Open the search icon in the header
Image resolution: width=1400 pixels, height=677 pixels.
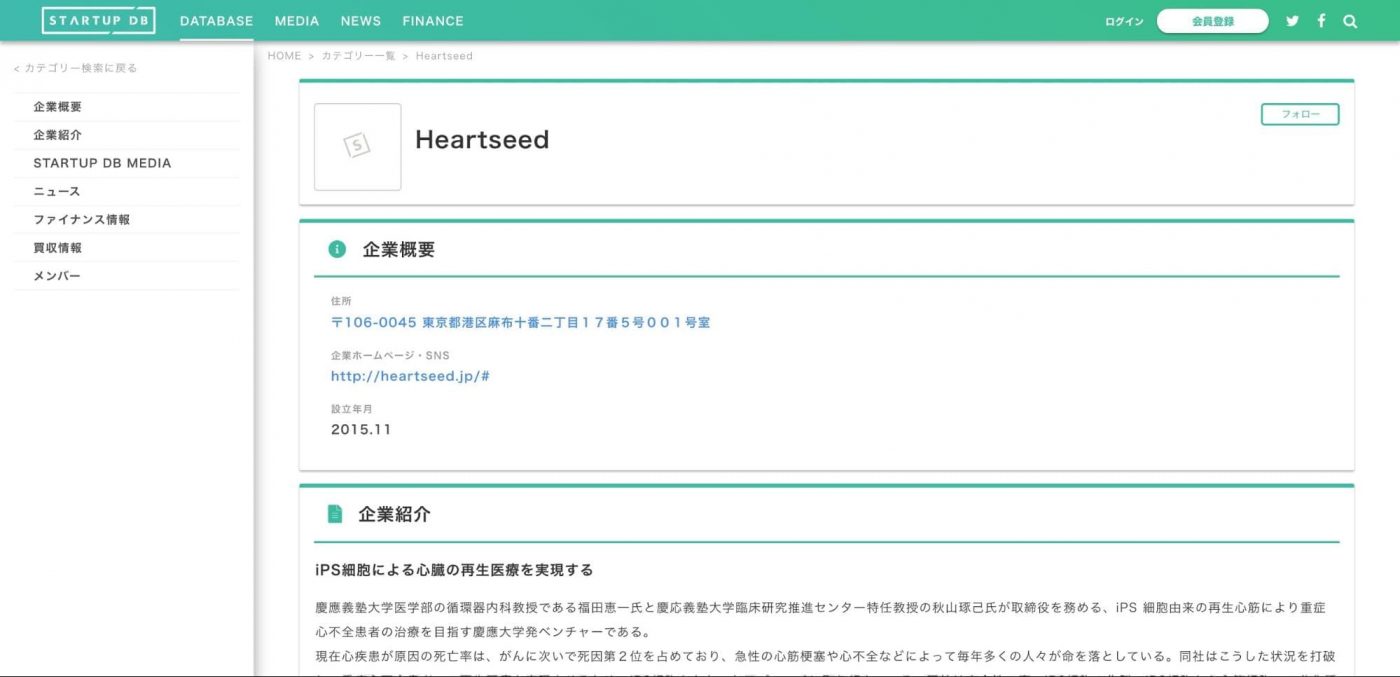click(1349, 20)
